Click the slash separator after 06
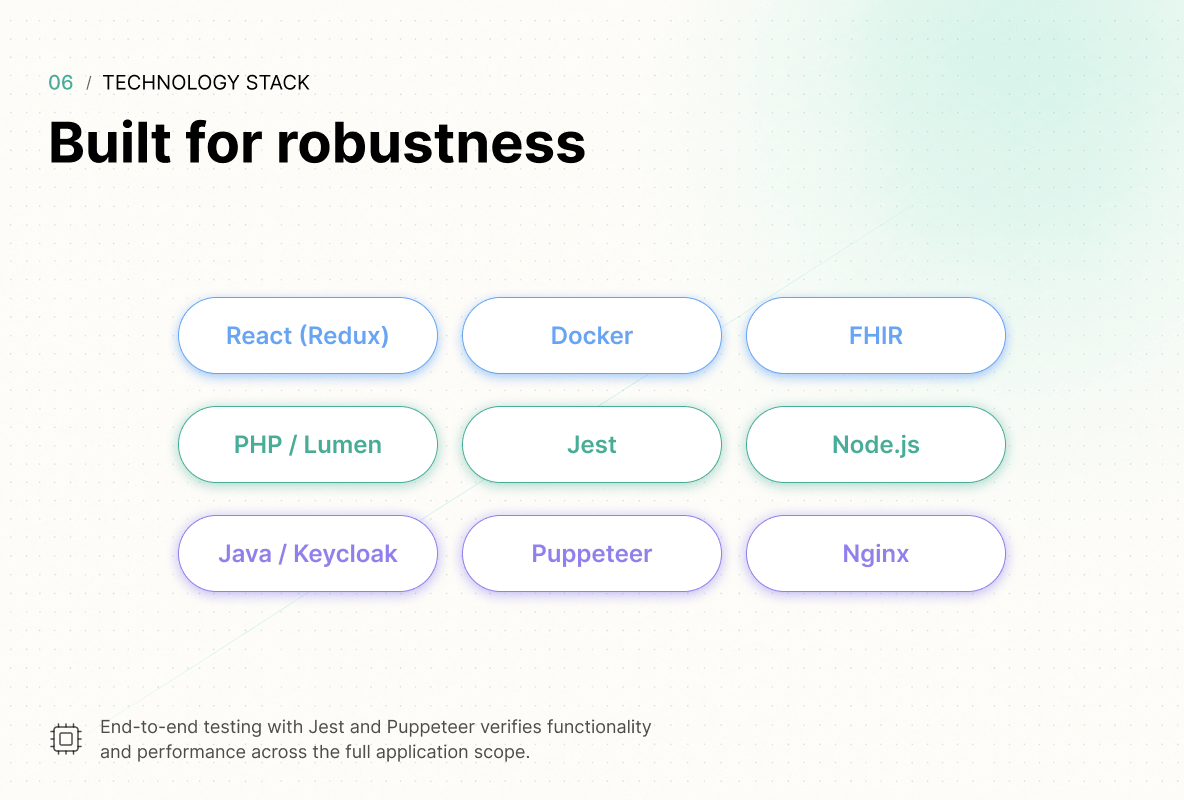 [x=88, y=83]
